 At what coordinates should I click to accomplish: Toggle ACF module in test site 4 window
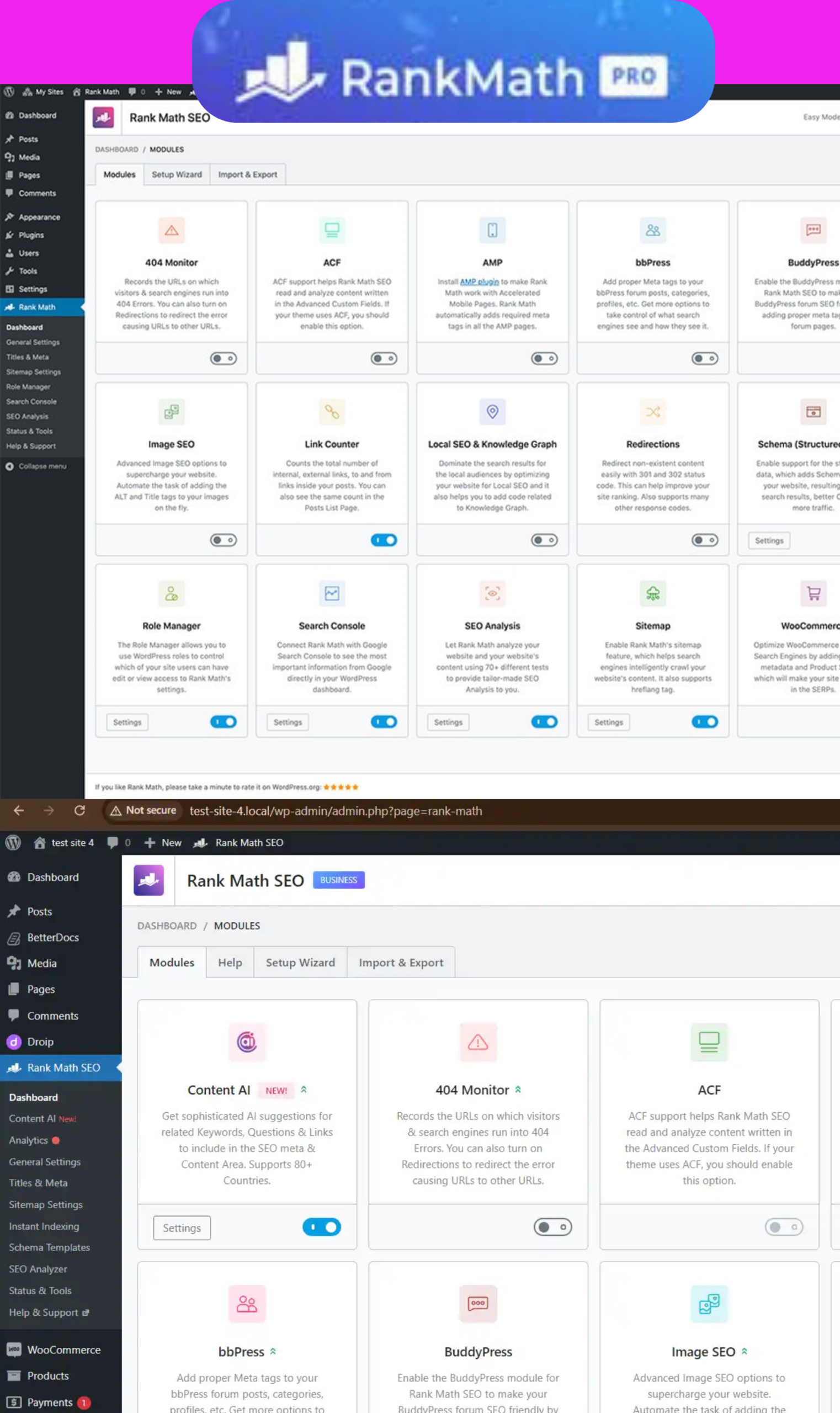pos(784,1228)
